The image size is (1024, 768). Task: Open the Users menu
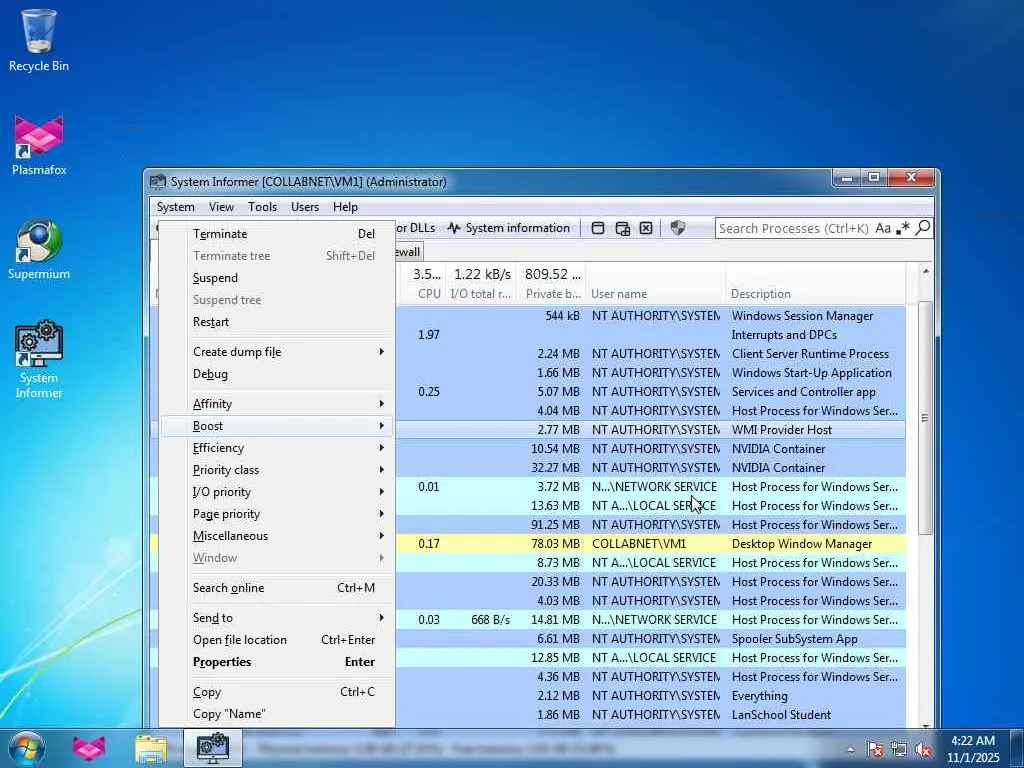305,207
